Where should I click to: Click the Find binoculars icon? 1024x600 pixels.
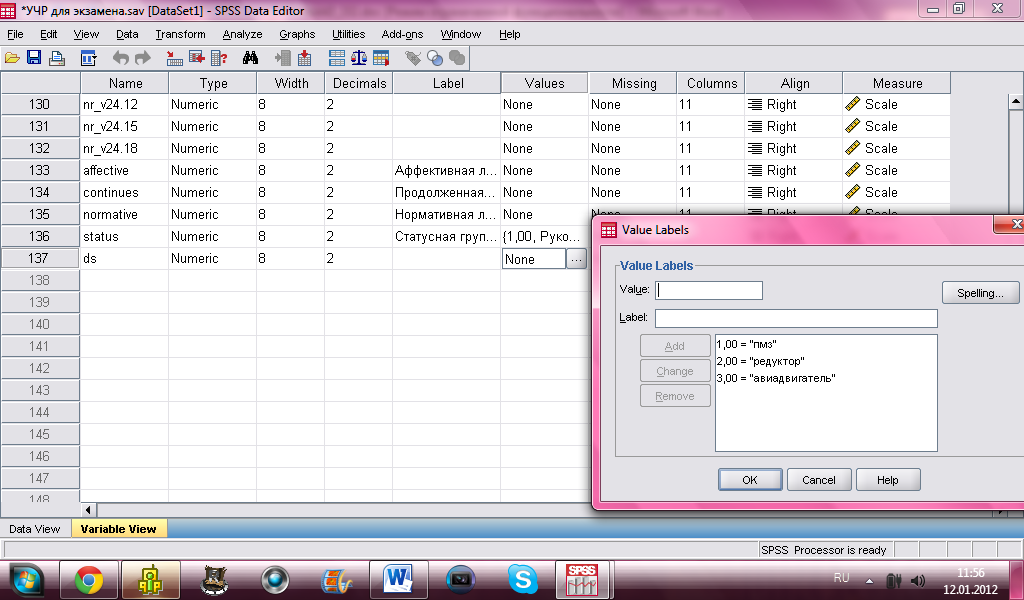pos(250,58)
